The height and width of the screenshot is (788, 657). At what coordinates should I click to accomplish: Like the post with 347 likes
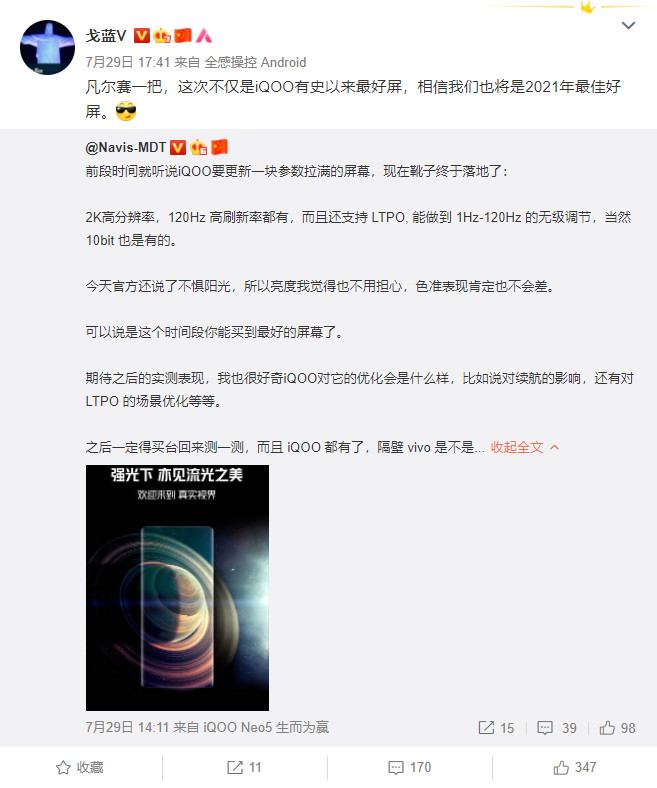[x=575, y=767]
